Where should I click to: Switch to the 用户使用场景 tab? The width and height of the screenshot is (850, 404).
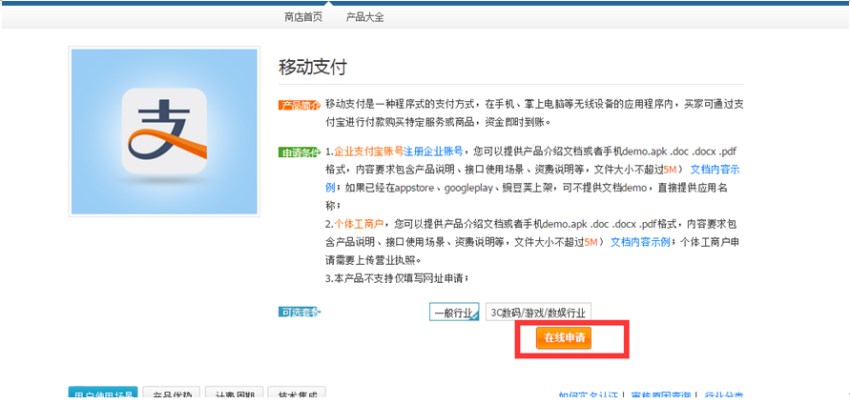103,394
